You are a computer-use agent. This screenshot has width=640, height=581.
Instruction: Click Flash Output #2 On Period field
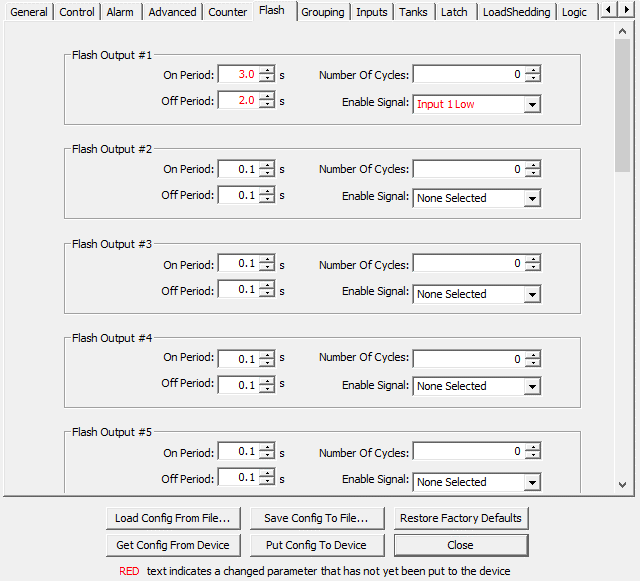click(x=237, y=170)
